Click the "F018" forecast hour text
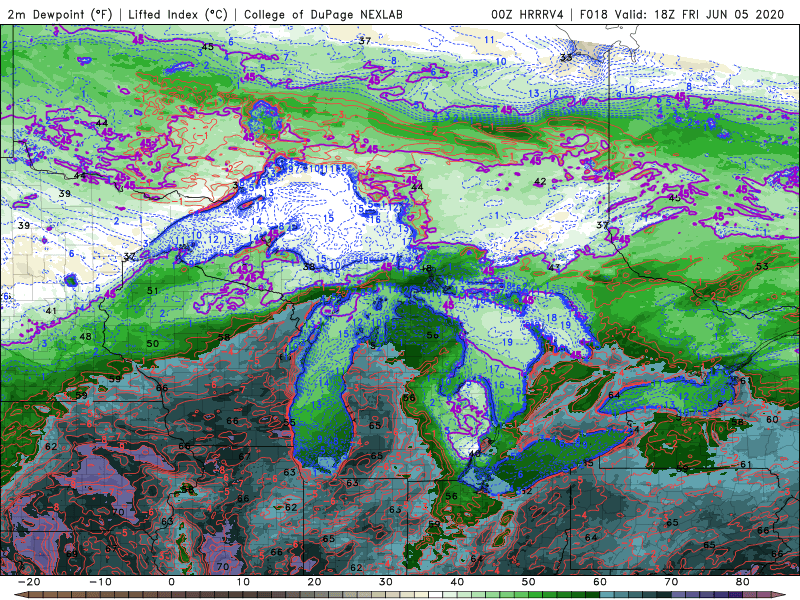 [x=593, y=14]
